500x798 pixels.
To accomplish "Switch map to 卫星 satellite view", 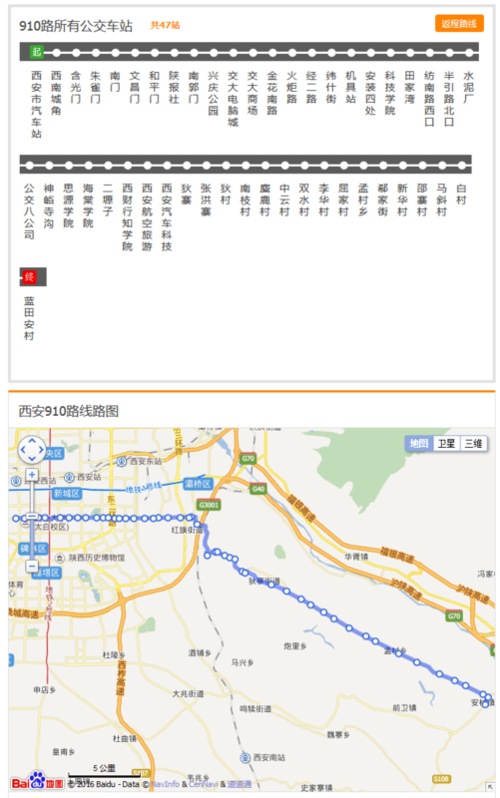I will click(447, 443).
